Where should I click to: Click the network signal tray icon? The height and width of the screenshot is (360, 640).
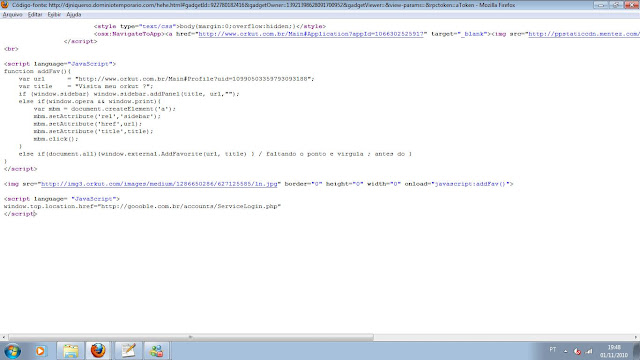589,351
